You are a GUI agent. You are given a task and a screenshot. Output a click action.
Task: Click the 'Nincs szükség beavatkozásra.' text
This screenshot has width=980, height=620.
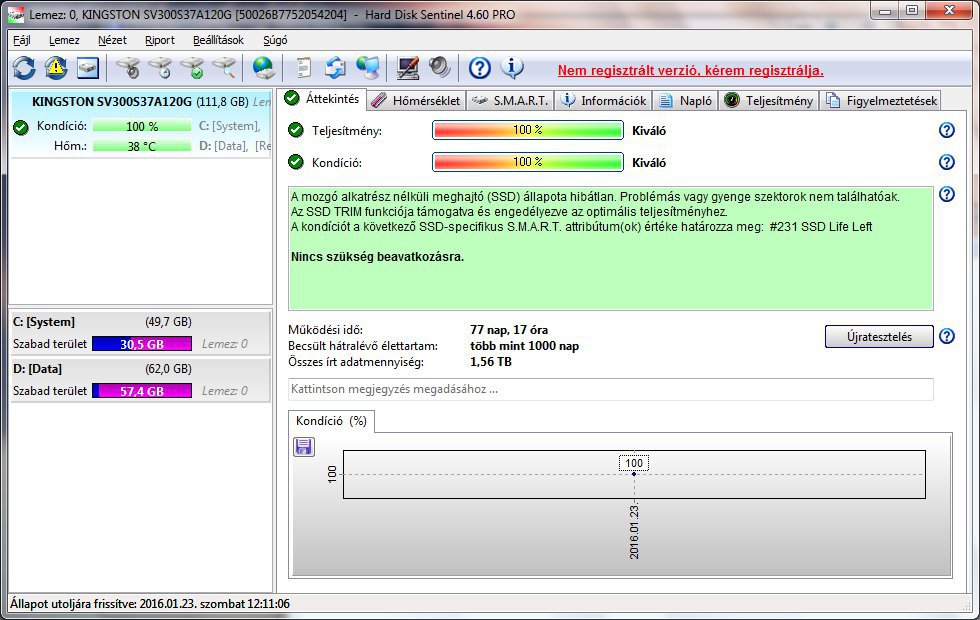[x=378, y=256]
